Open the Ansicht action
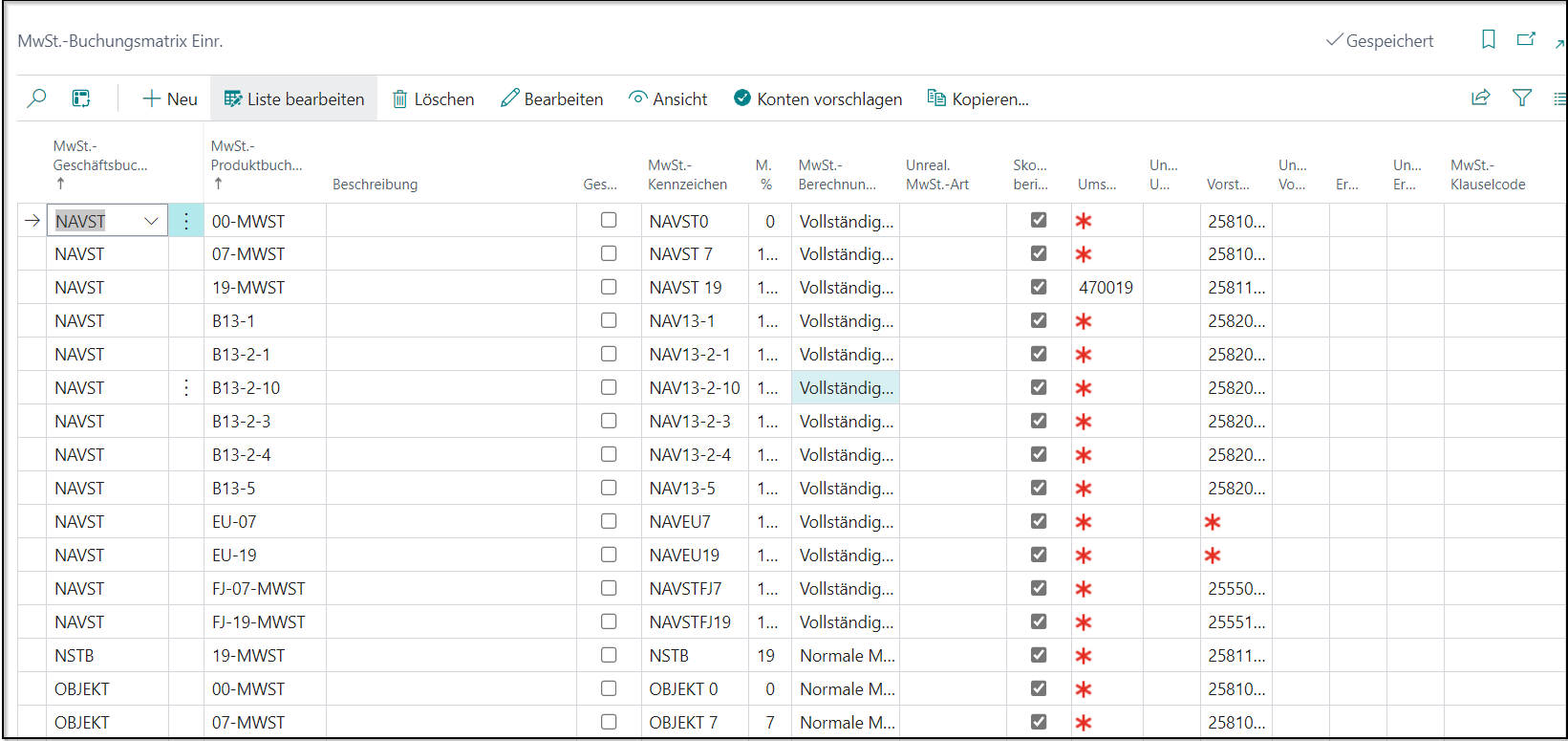Viewport: 1568px width, 741px height. [668, 98]
